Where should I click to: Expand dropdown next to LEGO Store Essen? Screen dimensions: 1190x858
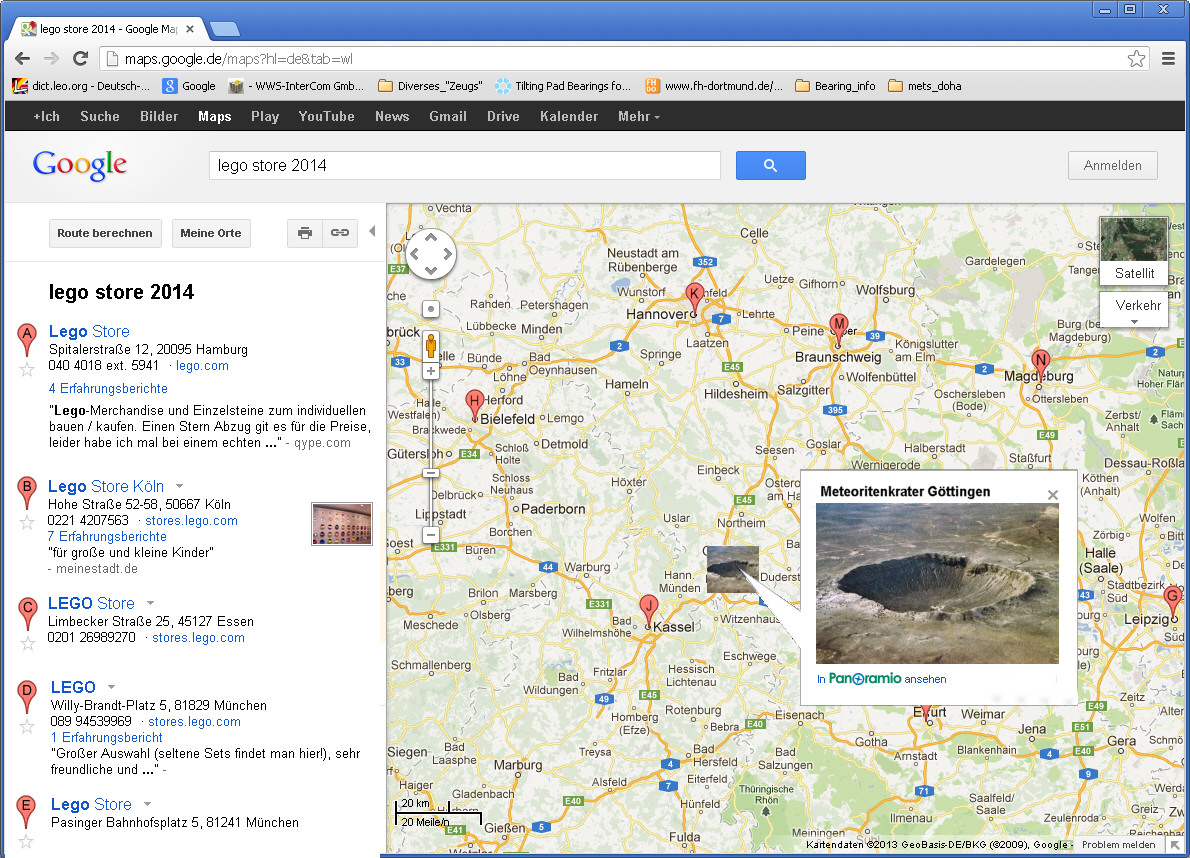tap(150, 603)
